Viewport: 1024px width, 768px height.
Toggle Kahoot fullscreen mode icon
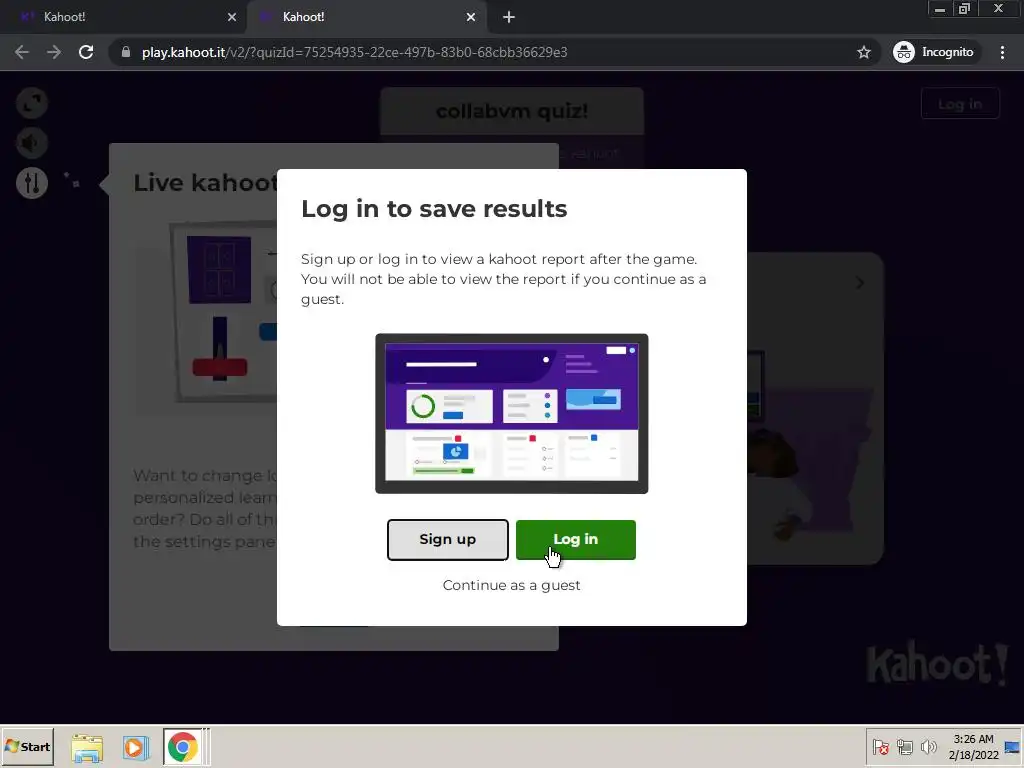[32, 103]
